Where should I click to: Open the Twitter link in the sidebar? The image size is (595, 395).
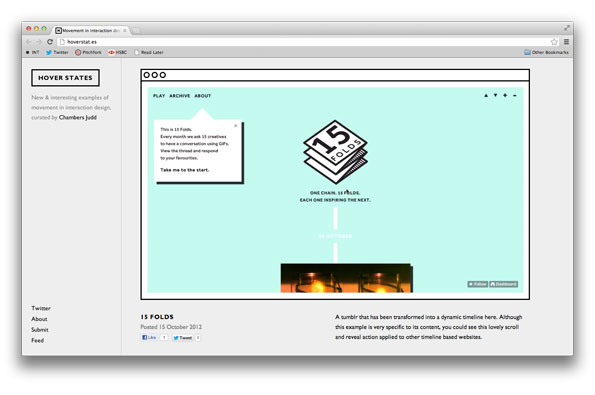coord(41,308)
